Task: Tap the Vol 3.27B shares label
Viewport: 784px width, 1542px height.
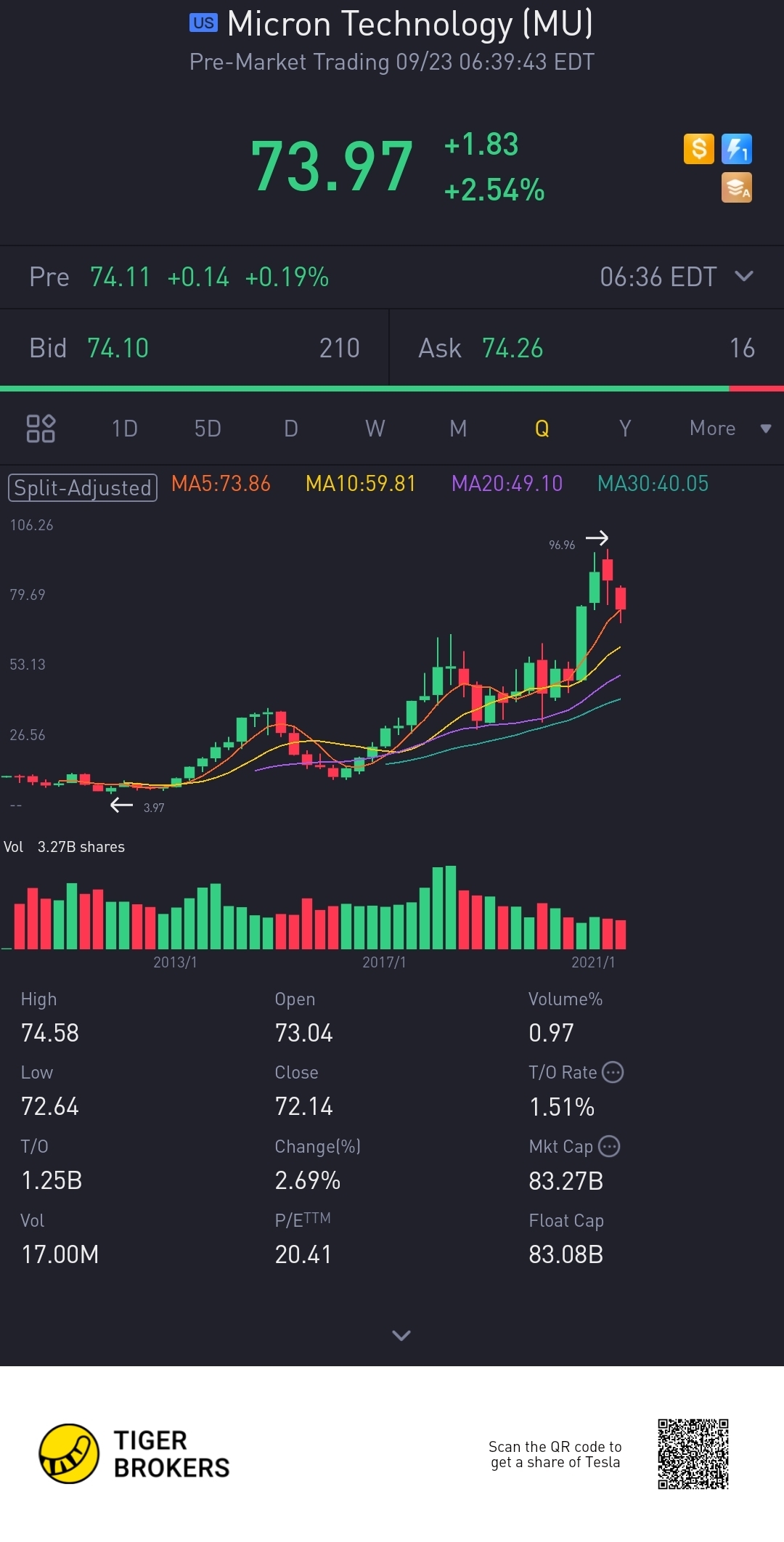Action: [64, 847]
